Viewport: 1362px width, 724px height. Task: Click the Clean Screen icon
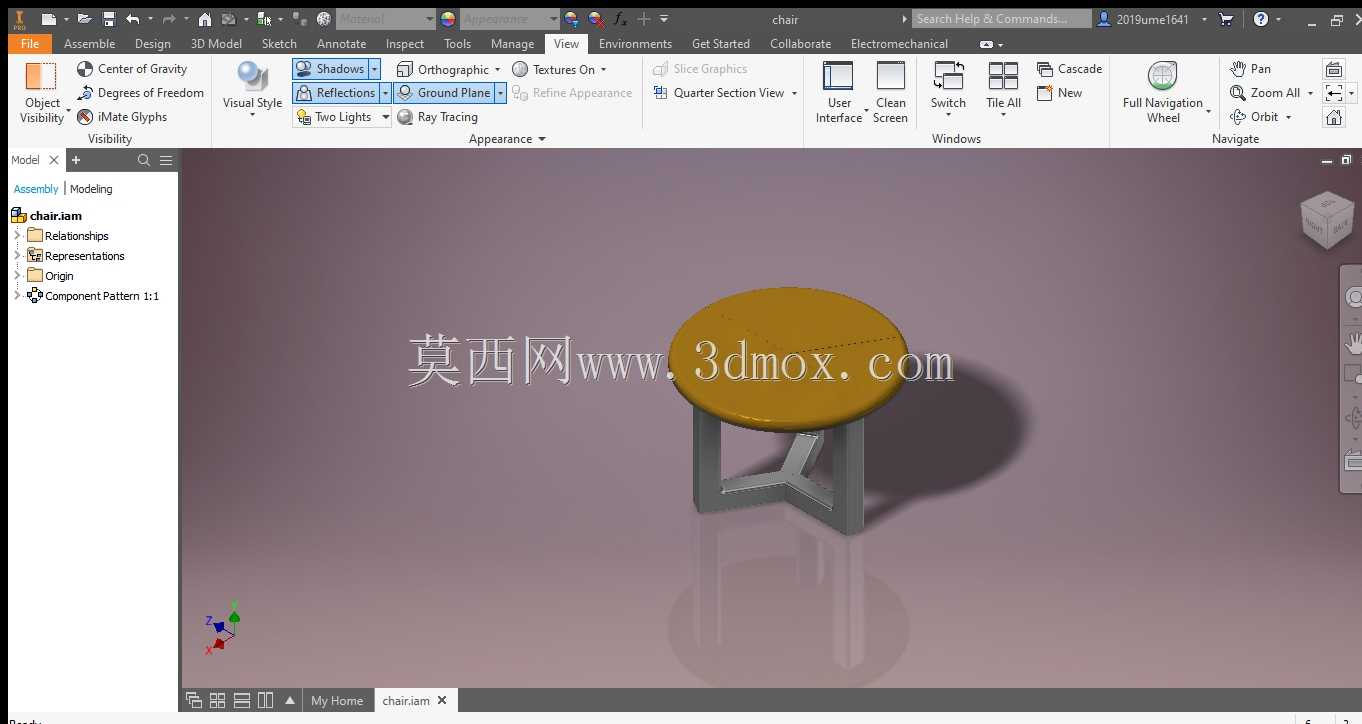[x=890, y=76]
